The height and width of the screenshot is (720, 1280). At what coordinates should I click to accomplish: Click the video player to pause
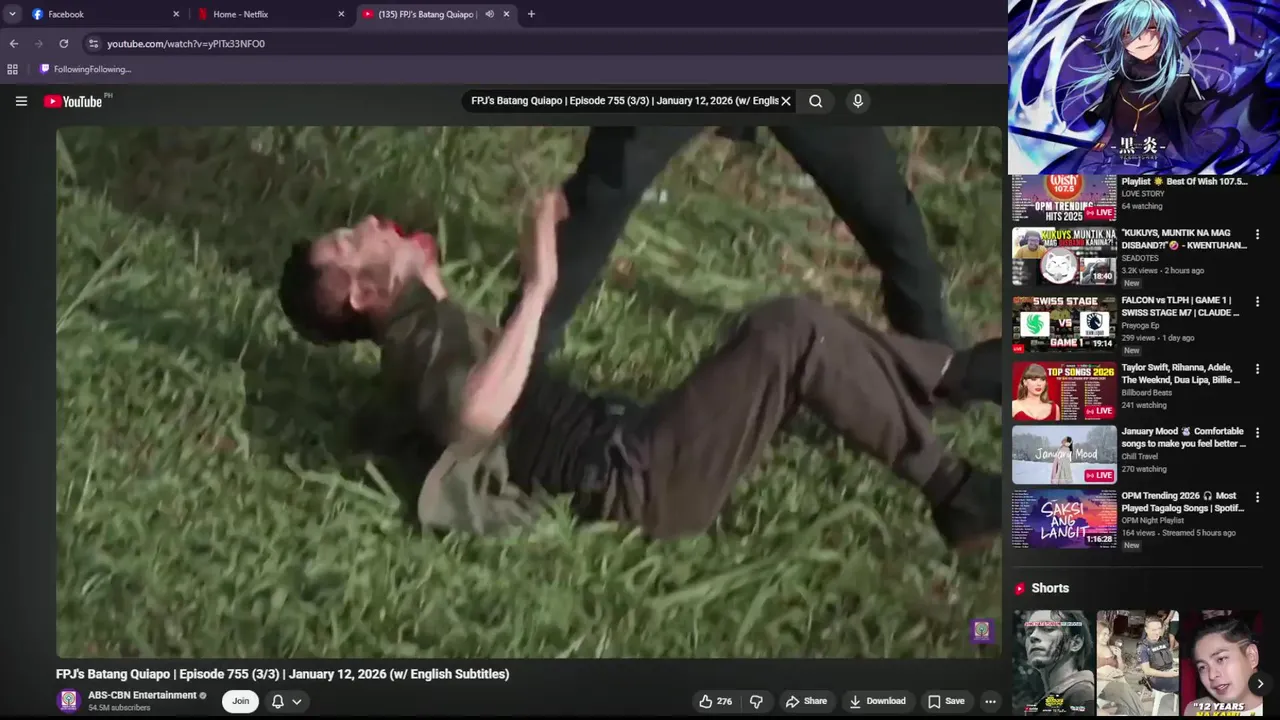pyautogui.click(x=529, y=392)
